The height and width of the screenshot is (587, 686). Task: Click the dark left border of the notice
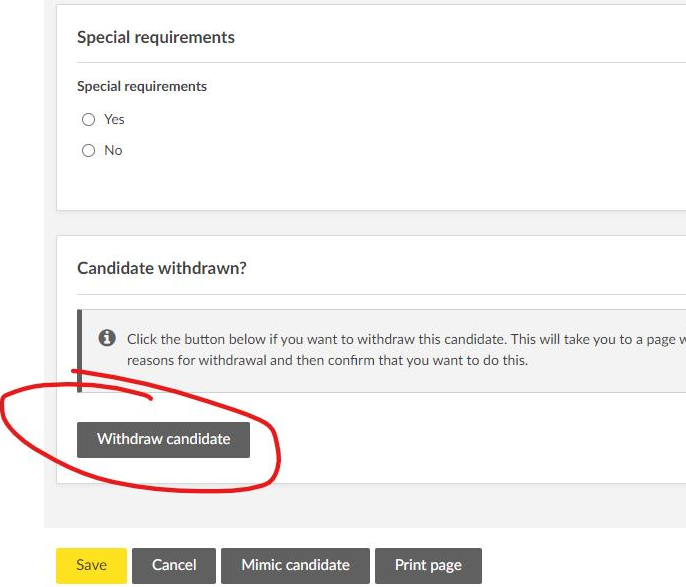[79, 350]
